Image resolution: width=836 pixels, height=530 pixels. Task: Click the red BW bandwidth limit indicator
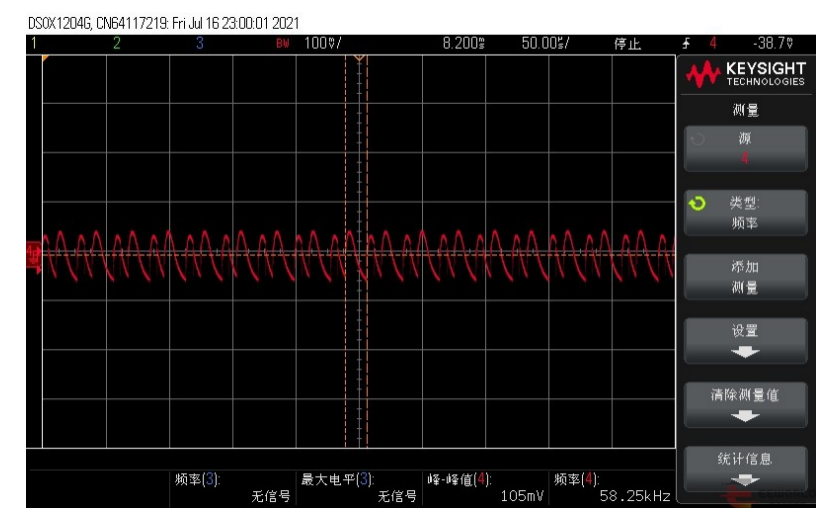point(283,44)
